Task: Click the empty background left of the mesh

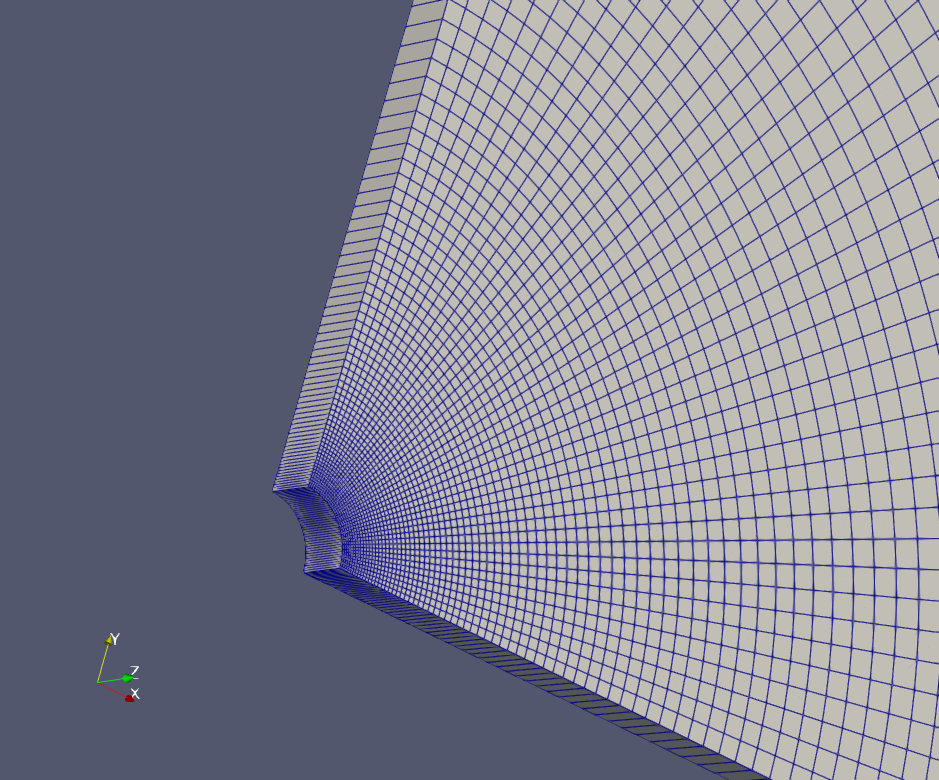Action: tap(150, 300)
